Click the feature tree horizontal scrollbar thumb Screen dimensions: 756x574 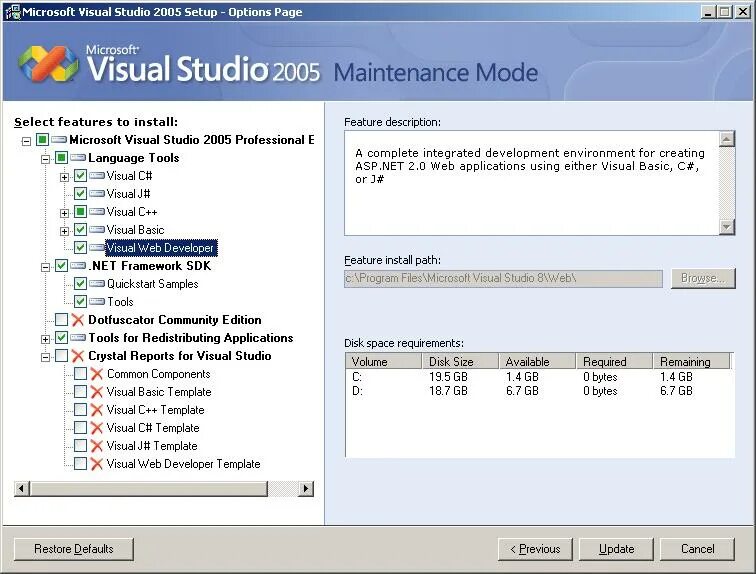tap(148, 489)
